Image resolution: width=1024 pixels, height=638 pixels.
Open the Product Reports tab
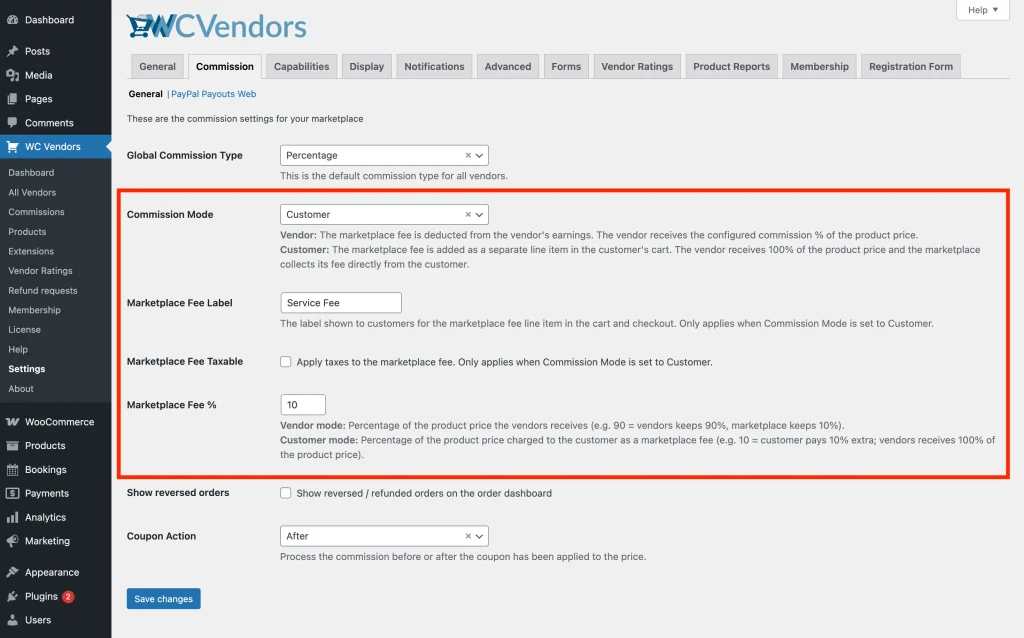point(731,67)
